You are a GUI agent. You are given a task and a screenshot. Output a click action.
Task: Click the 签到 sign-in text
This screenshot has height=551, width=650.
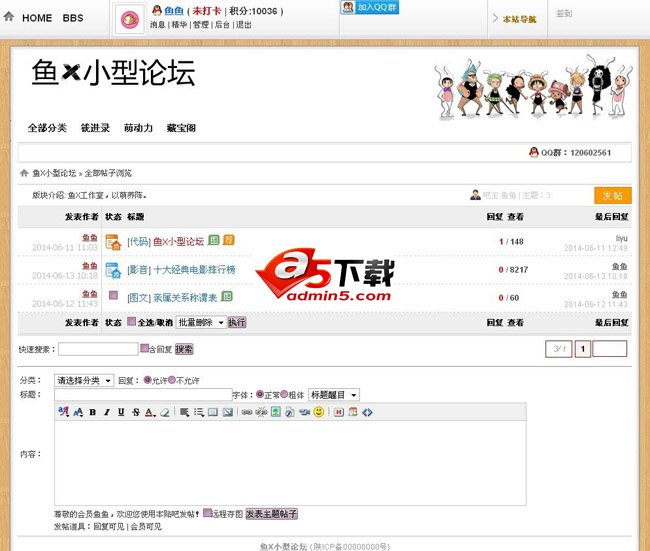pos(564,14)
